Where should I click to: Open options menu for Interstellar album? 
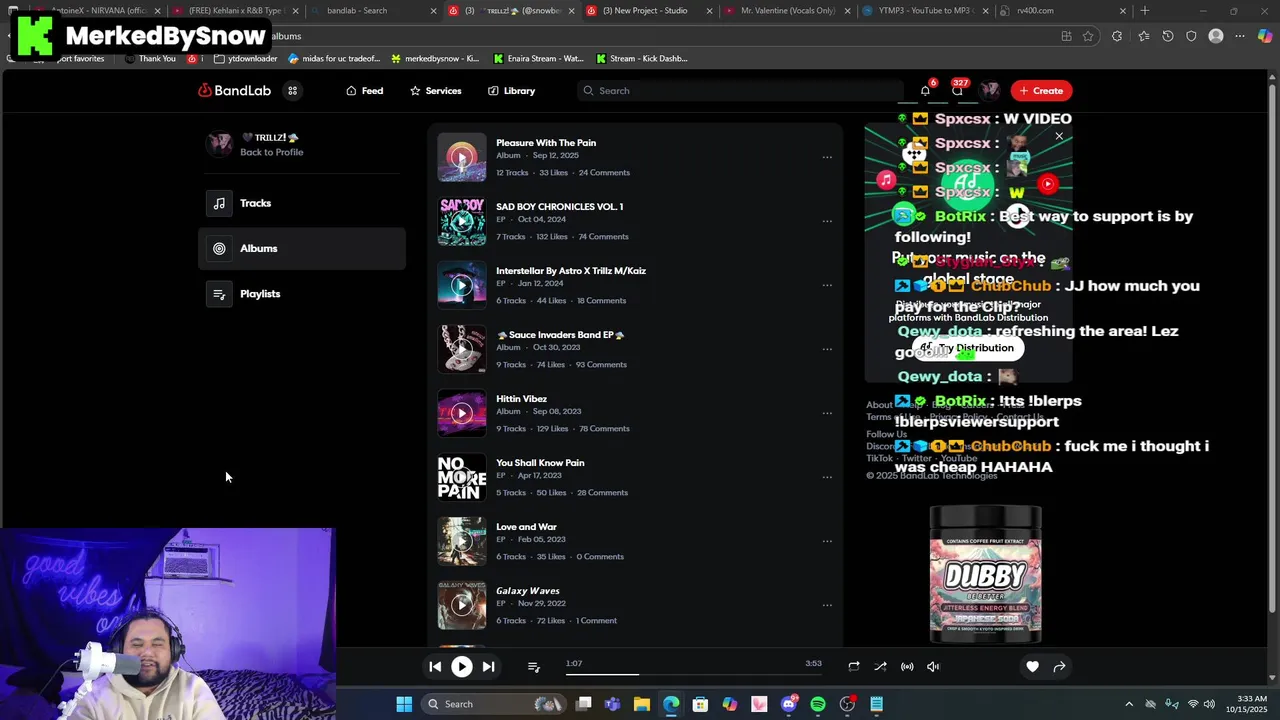pos(827,285)
